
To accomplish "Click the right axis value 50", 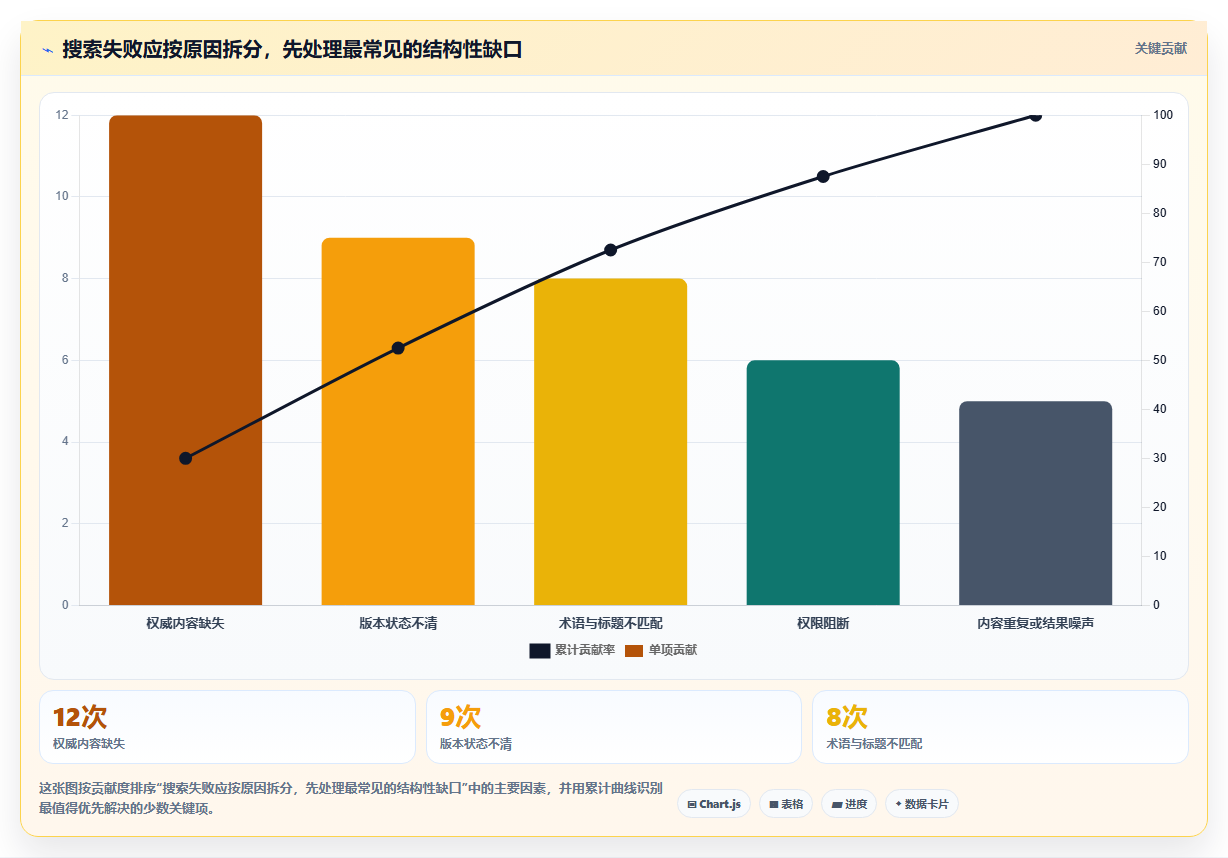I will click(x=1160, y=360).
